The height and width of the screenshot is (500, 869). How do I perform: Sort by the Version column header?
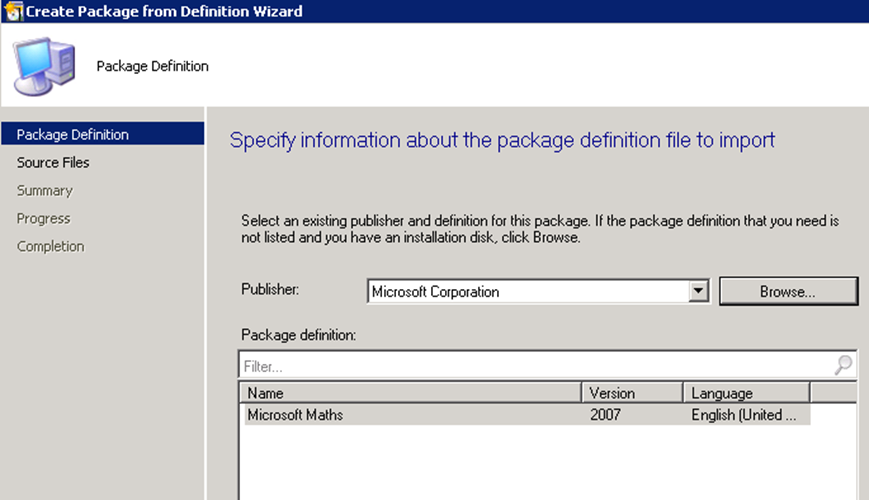(632, 392)
